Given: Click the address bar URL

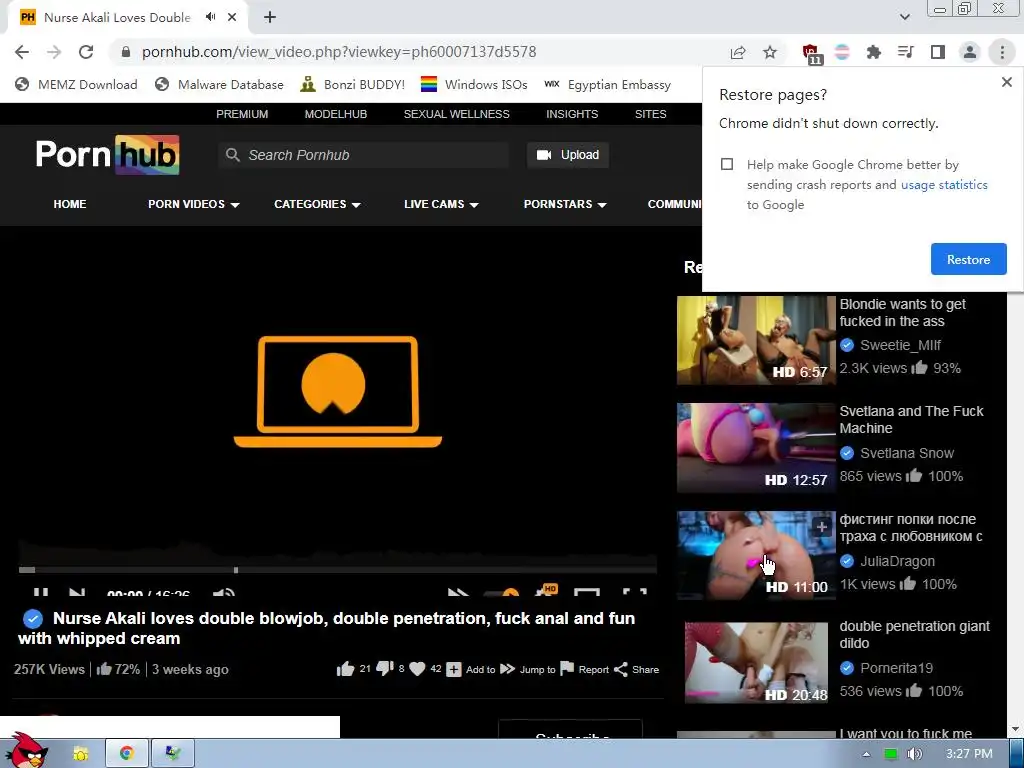Looking at the screenshot, I should [x=339, y=52].
